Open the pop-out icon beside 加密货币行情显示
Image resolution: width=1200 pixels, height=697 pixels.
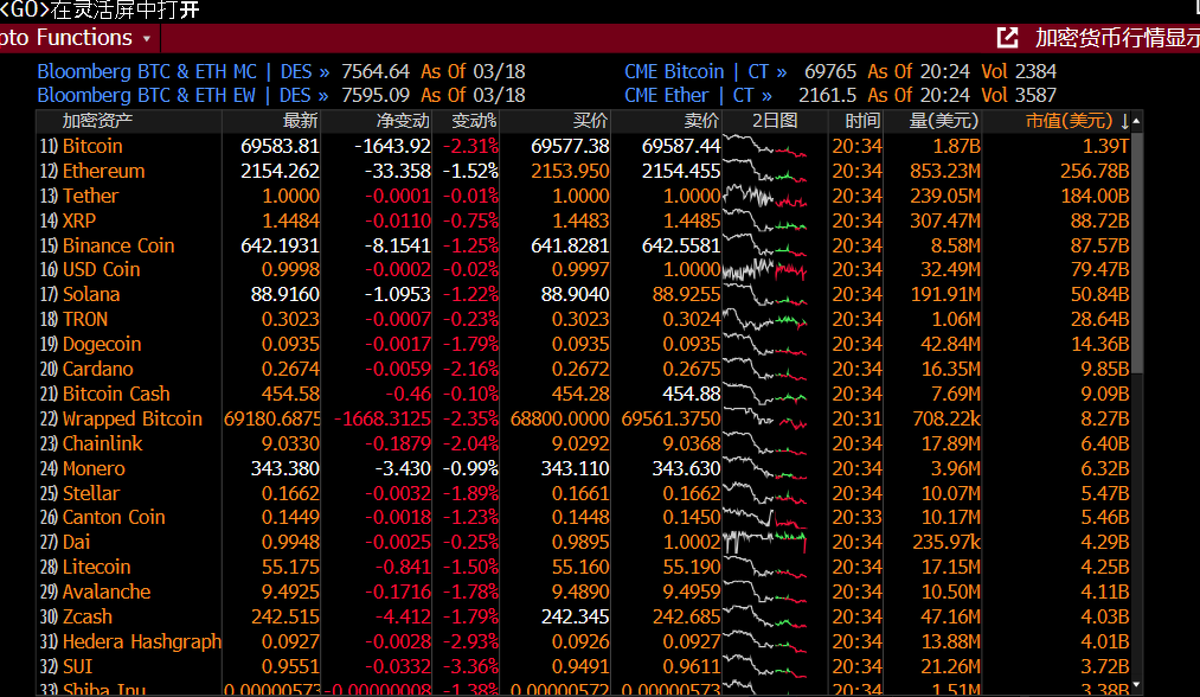click(x=1007, y=38)
